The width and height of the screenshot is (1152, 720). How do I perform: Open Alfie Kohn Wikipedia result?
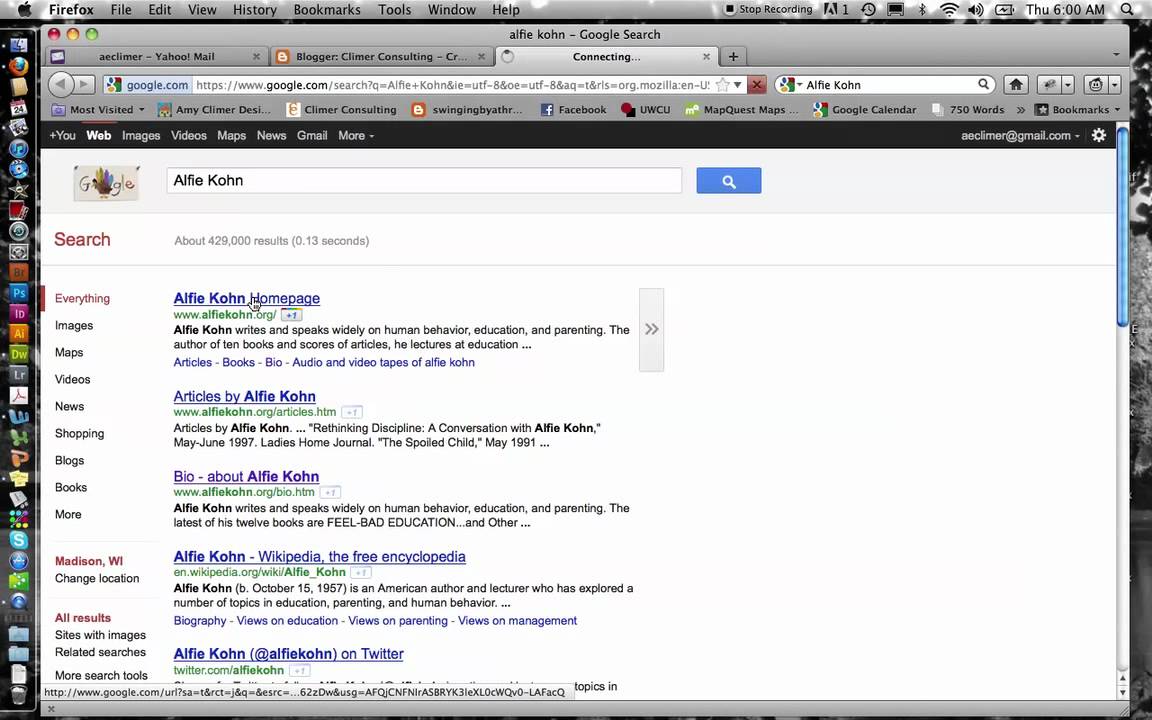point(320,557)
